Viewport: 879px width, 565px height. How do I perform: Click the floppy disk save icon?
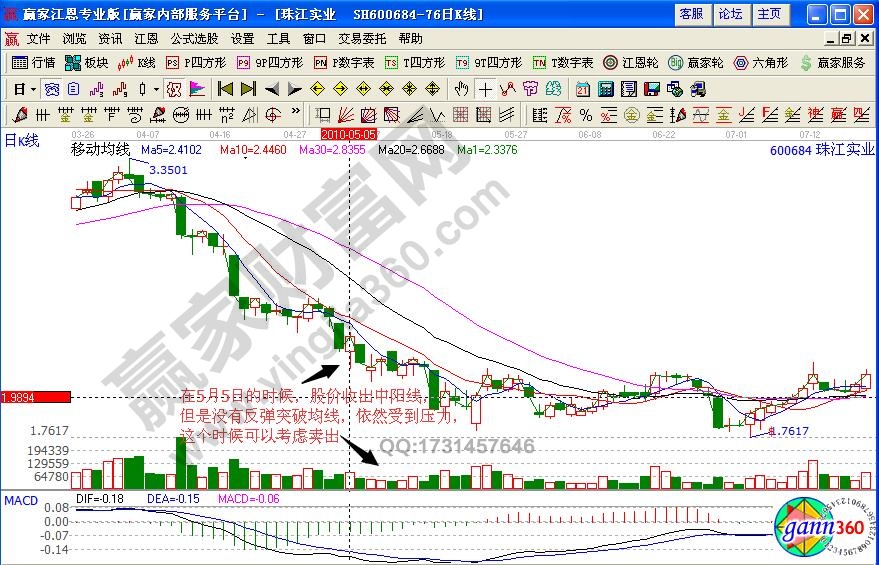pyautogui.click(x=654, y=88)
